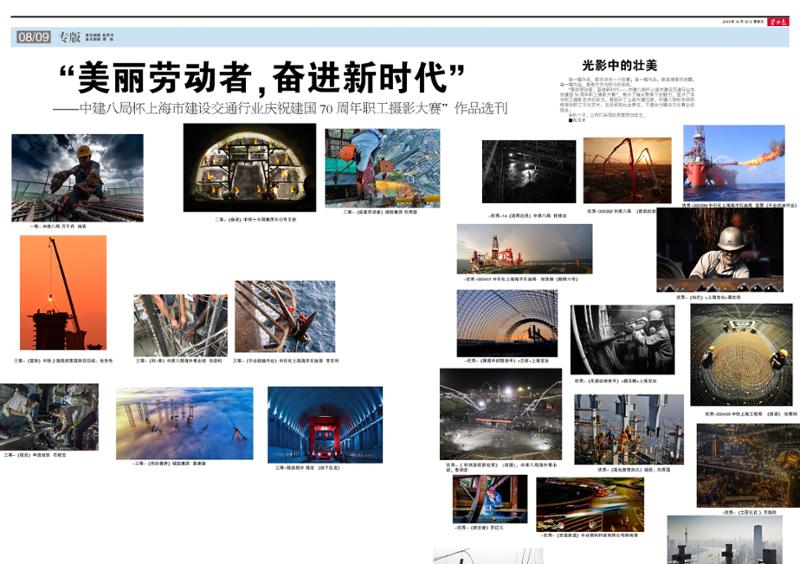Click the main headline 美丽劳动者,奋进新时代
Viewport: 800px width, 564px height.
click(261, 78)
